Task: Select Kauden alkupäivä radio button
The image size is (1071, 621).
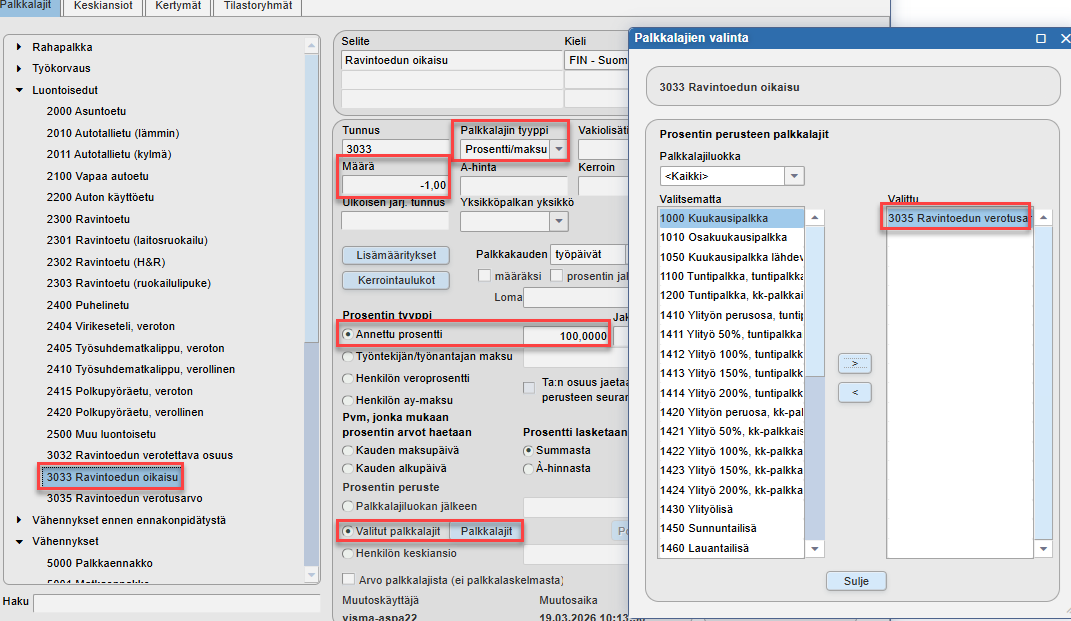Action: [348, 469]
